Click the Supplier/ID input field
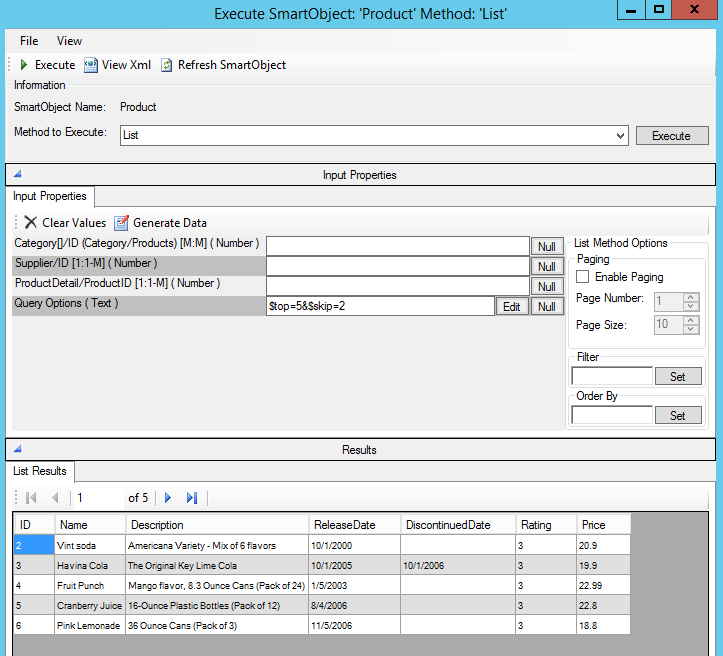The width and height of the screenshot is (723, 656). 397,266
